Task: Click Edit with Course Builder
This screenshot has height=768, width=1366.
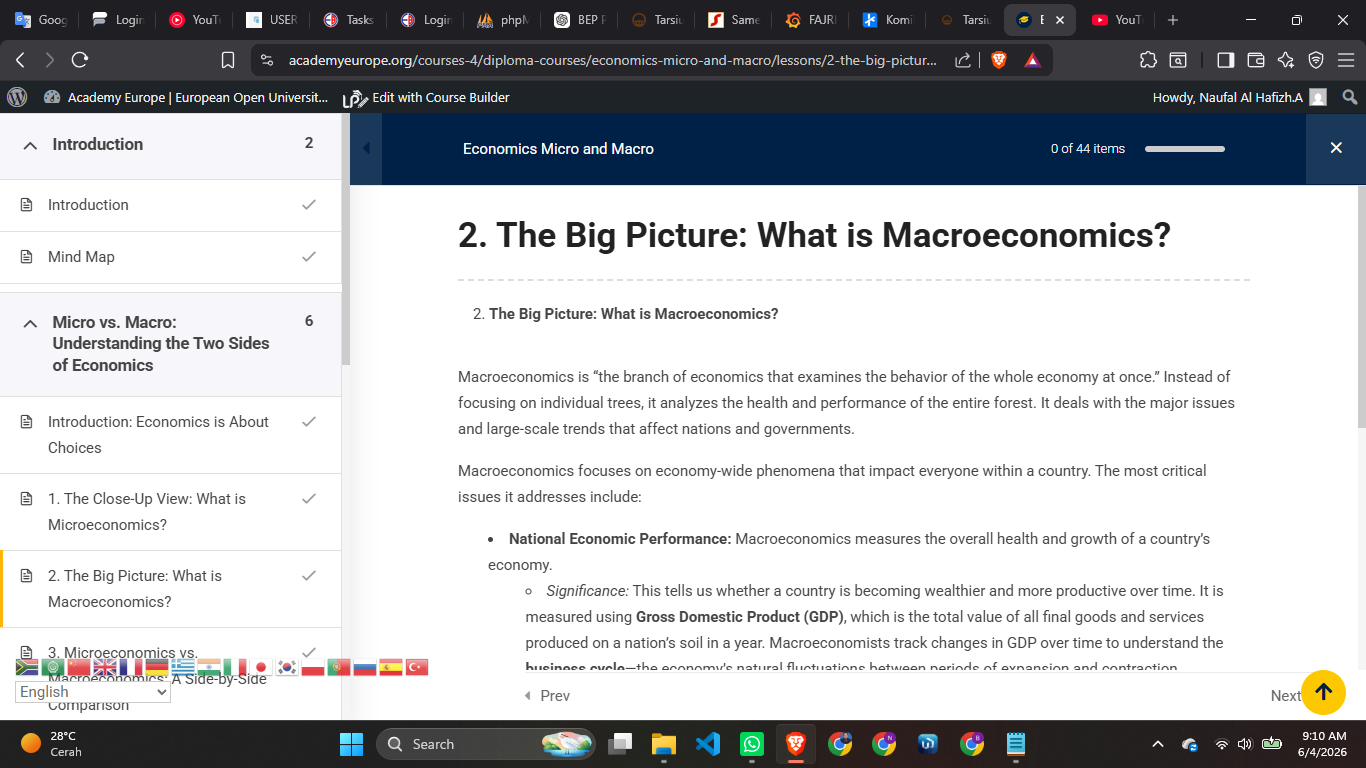Action: click(426, 97)
